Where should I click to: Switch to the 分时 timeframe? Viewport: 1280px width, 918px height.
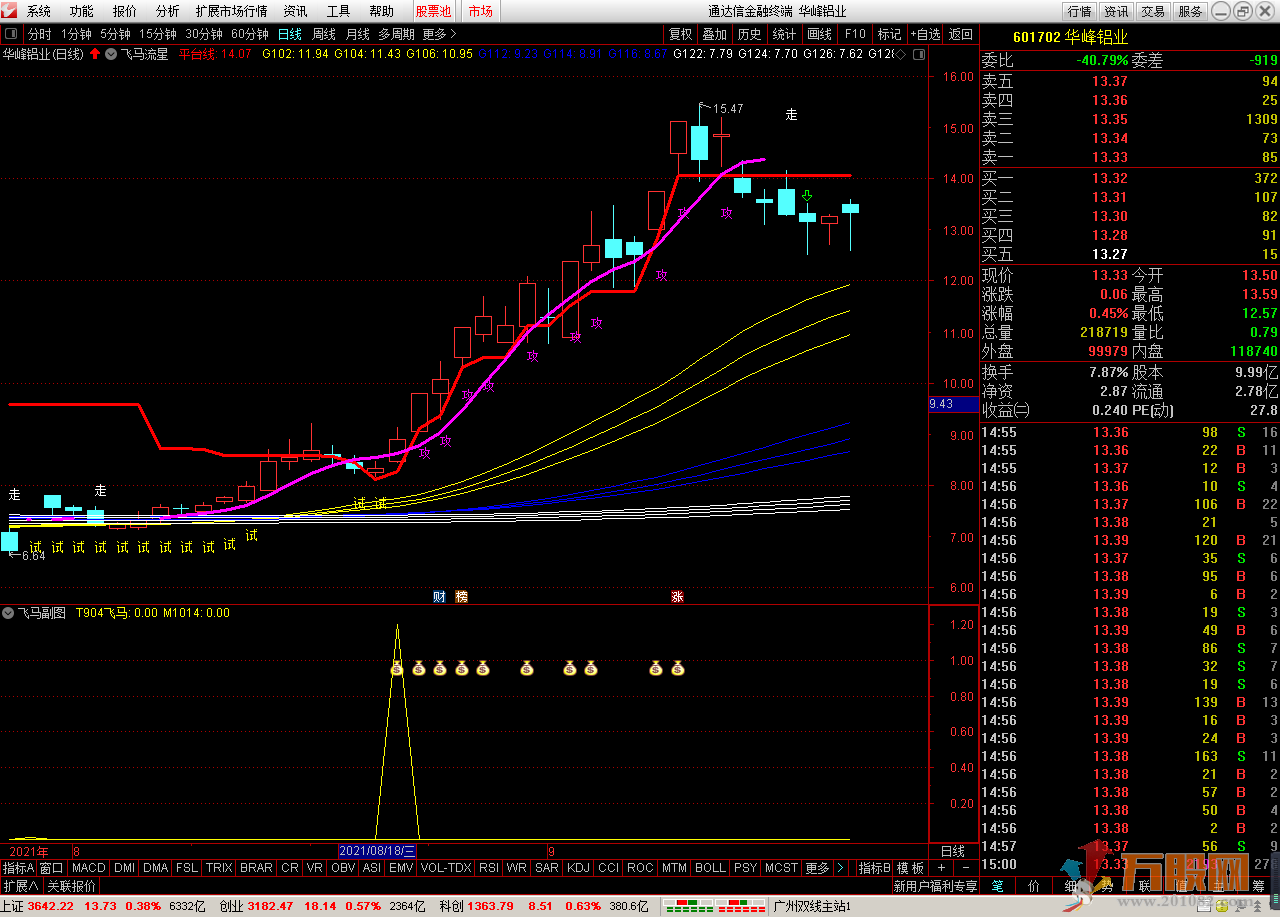click(x=39, y=34)
